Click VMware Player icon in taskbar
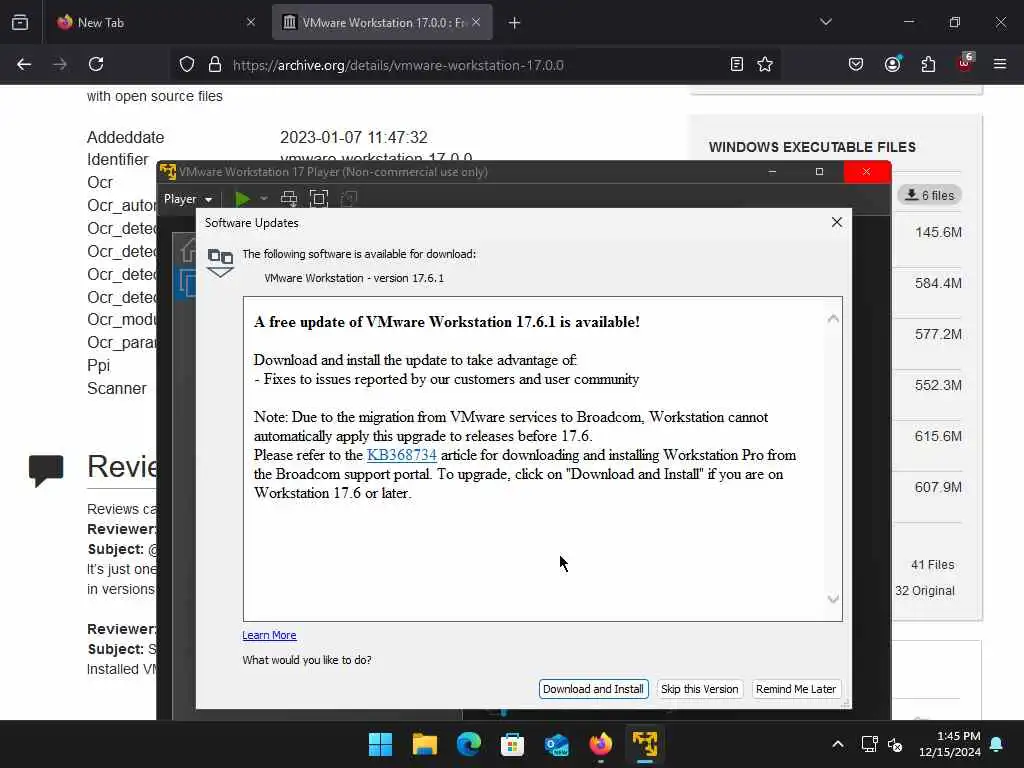This screenshot has height=768, width=1024. [645, 744]
